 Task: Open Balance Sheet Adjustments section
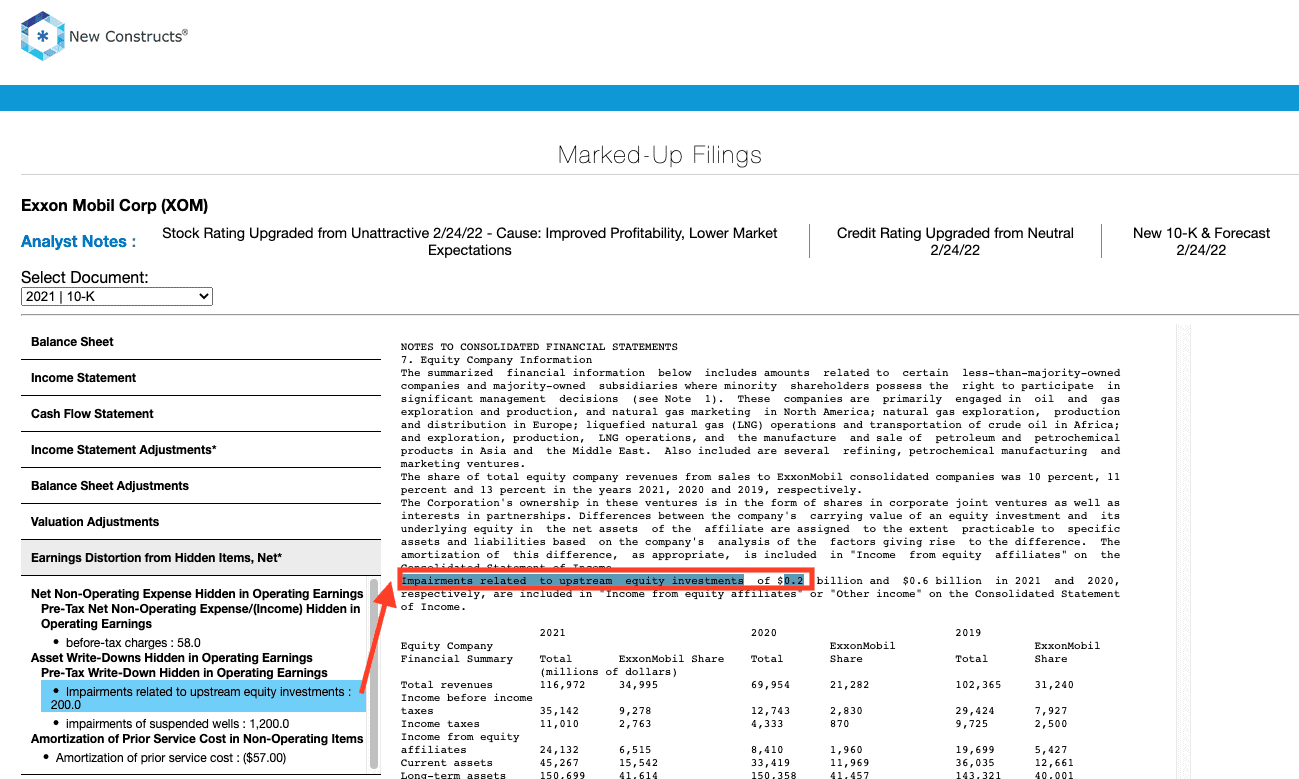pos(201,486)
